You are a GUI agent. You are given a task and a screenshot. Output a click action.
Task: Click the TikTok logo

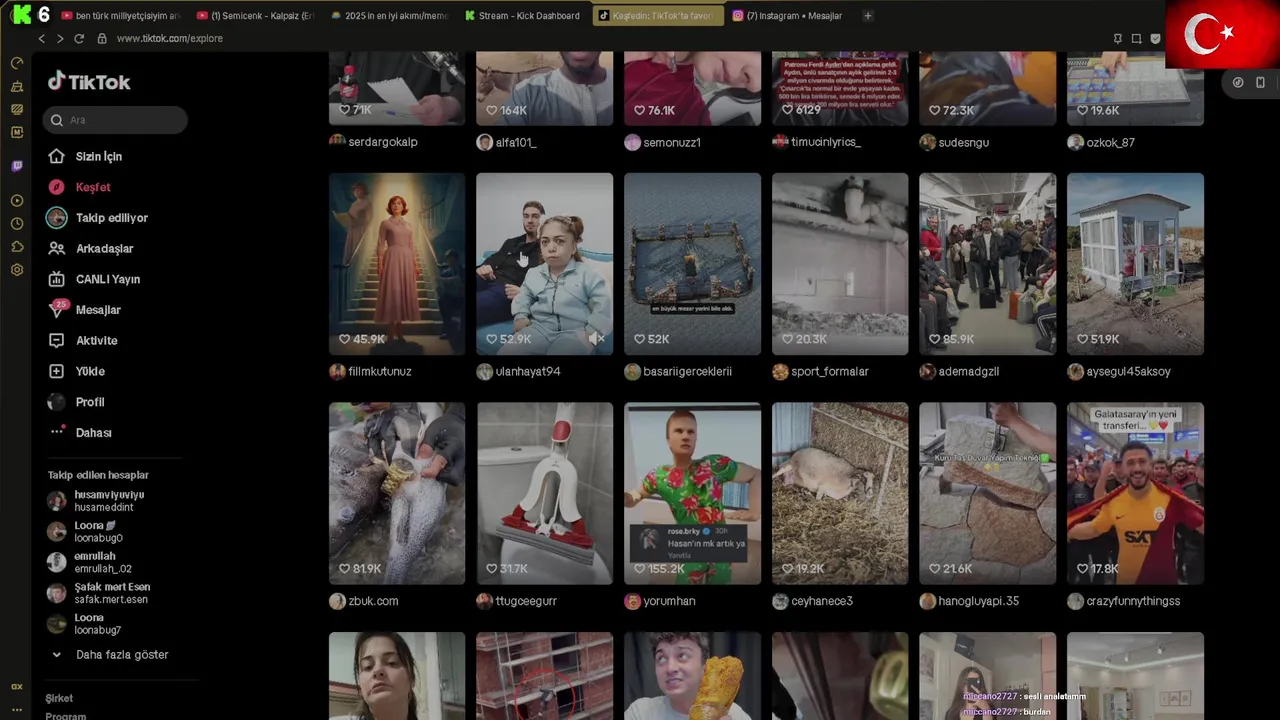(x=89, y=82)
